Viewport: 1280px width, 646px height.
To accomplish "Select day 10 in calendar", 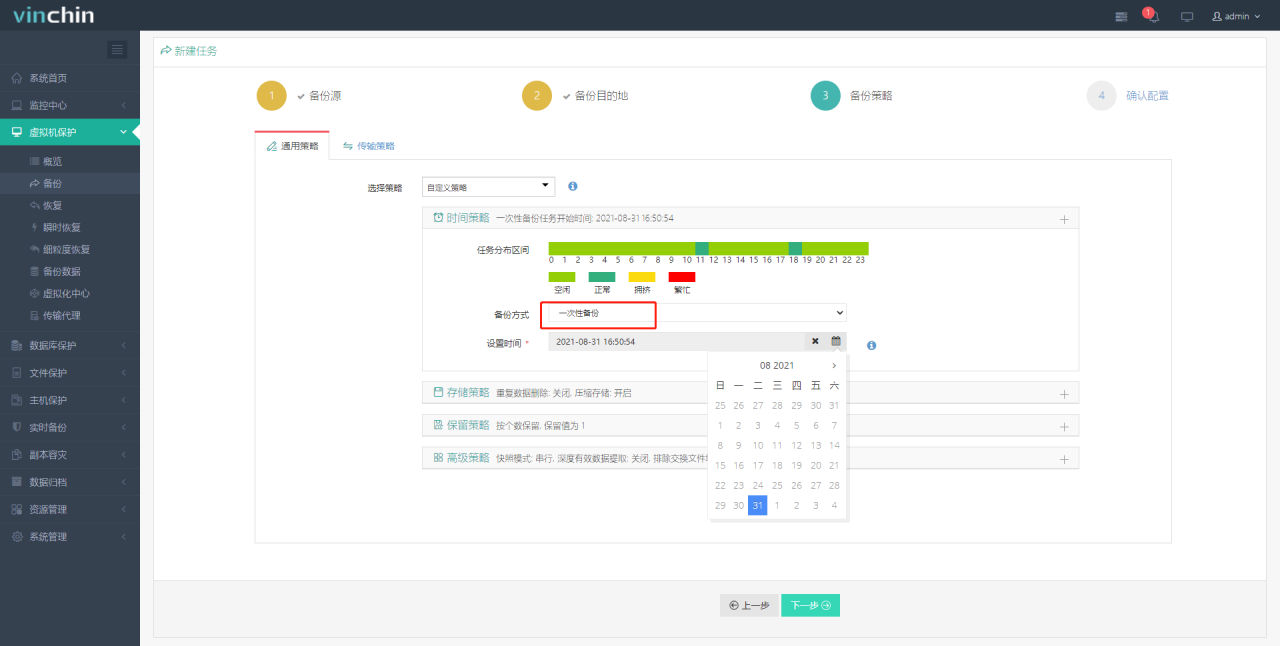I will point(758,445).
